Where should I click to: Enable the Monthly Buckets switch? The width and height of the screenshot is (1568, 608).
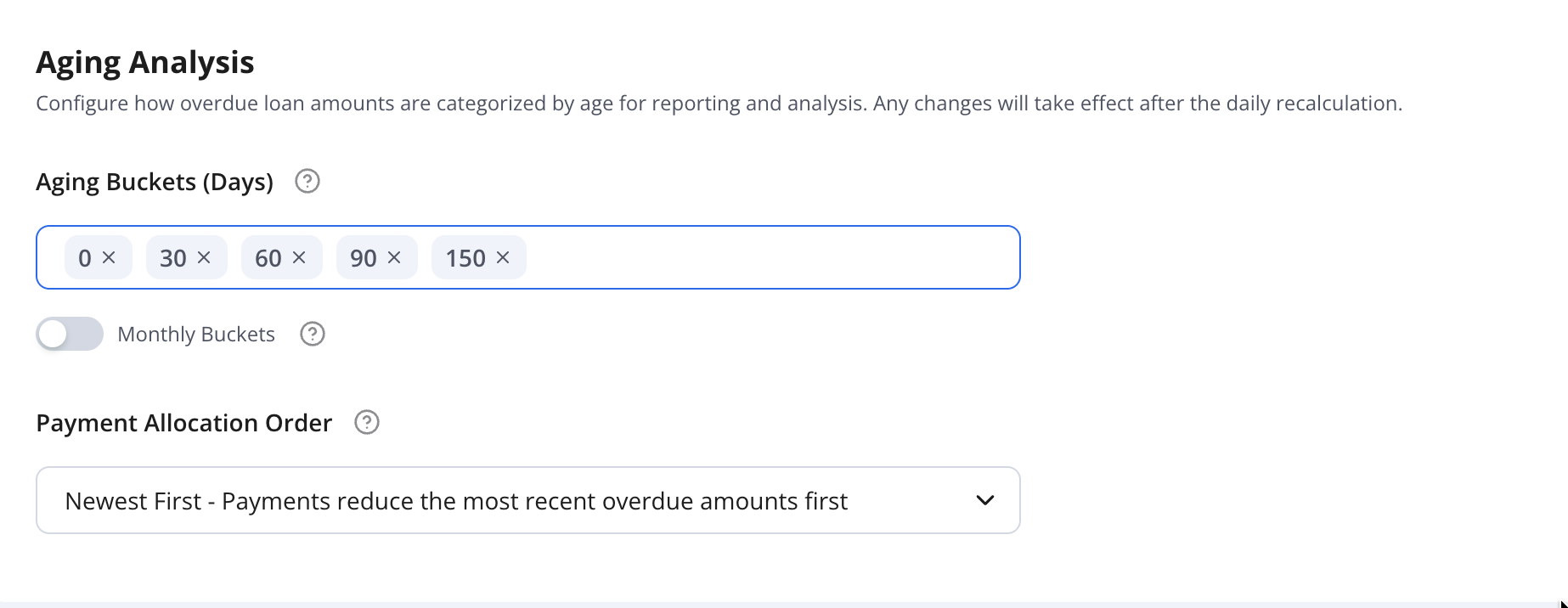[x=70, y=335]
